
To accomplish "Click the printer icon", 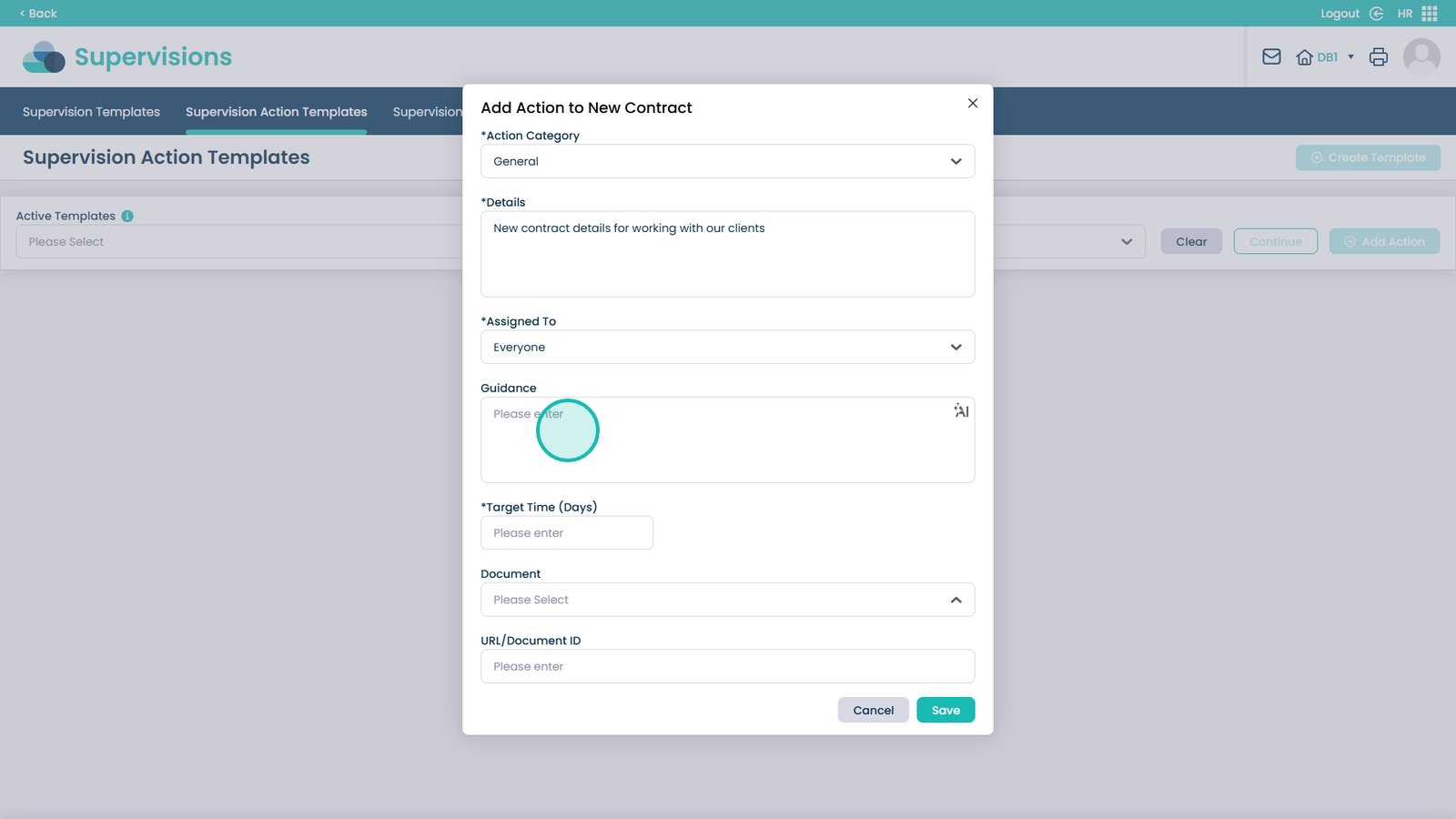I will pos(1379,57).
